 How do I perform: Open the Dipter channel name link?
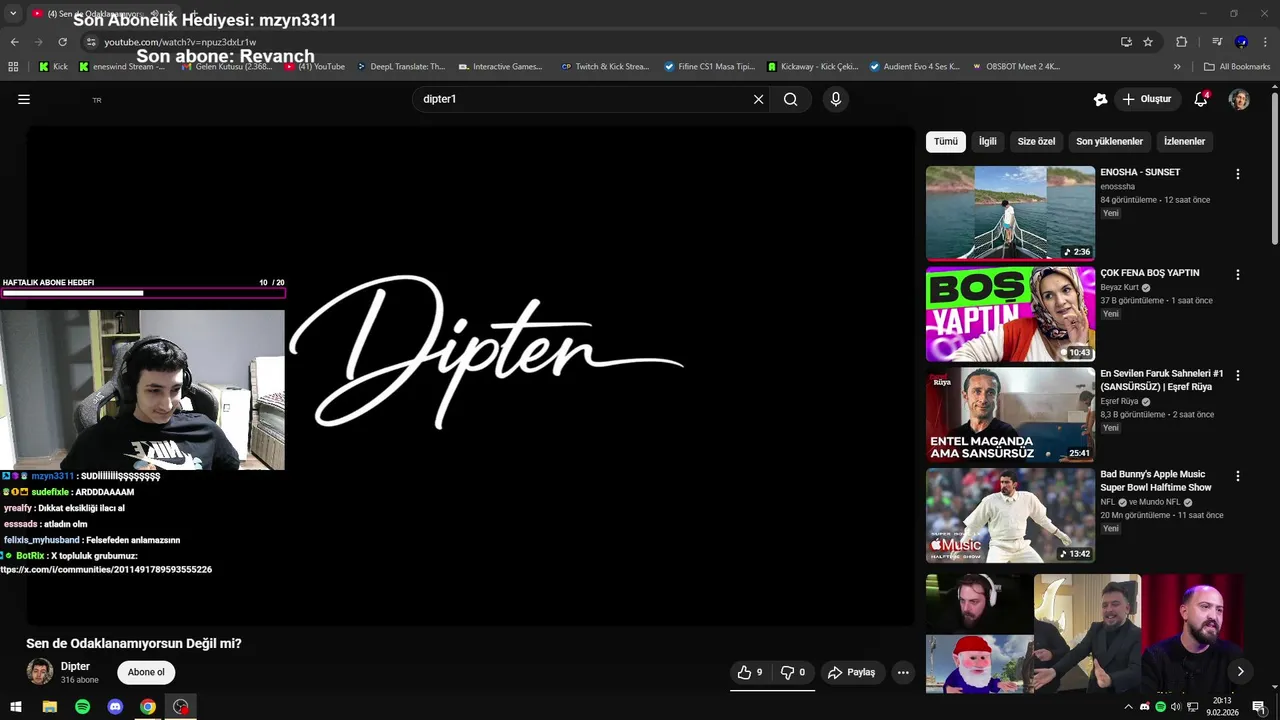[x=75, y=666]
